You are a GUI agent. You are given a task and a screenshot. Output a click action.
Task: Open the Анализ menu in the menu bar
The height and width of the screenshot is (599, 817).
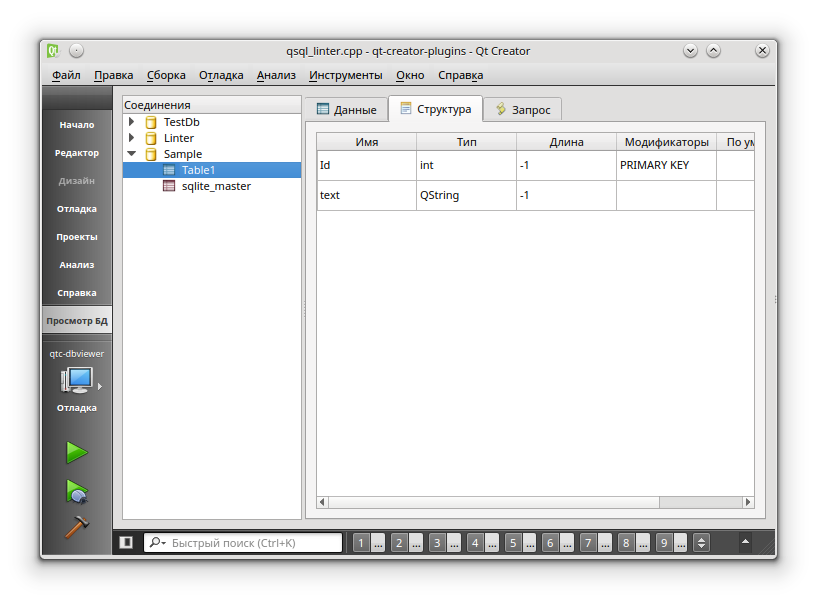click(276, 75)
